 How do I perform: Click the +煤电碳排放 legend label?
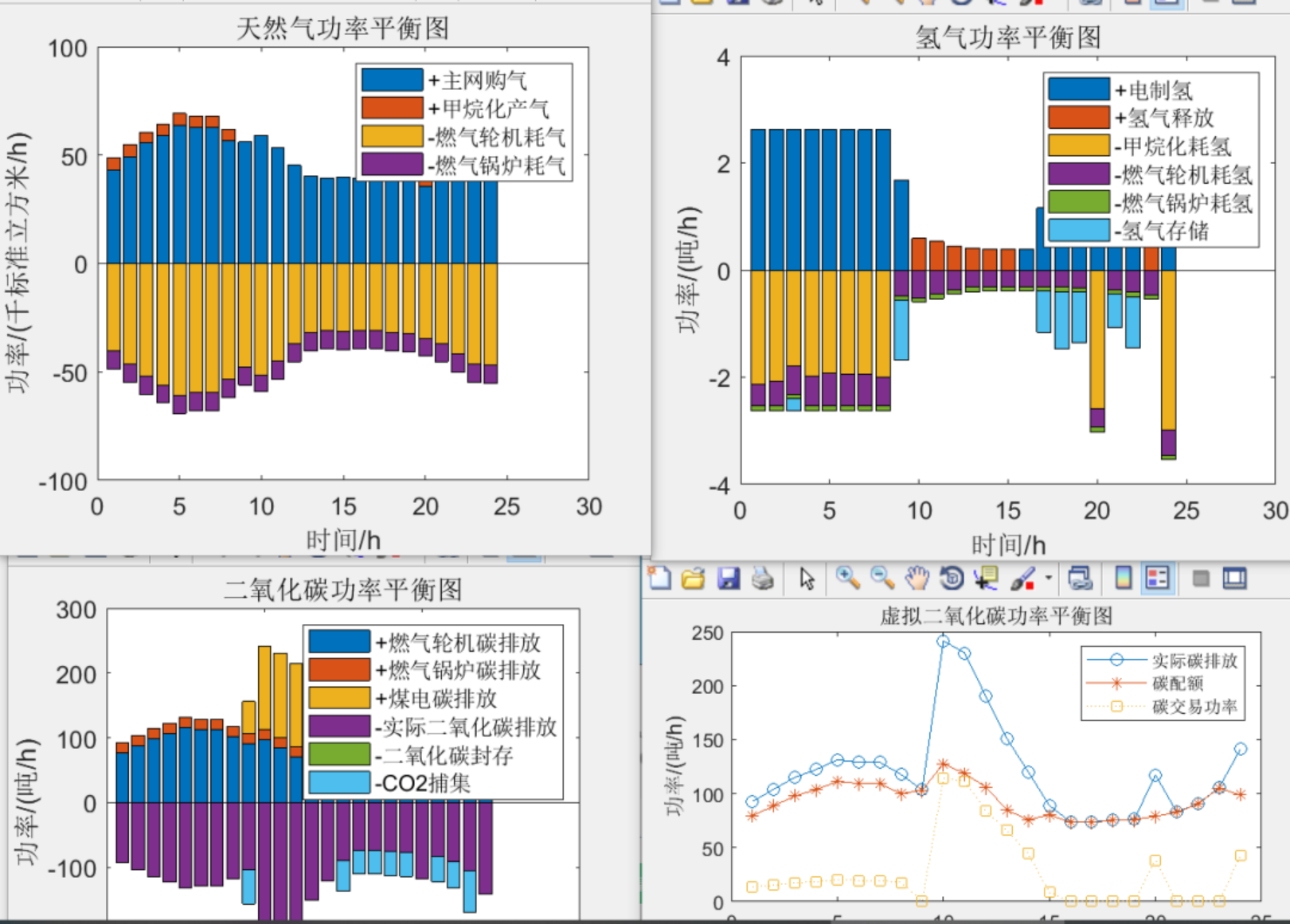(x=436, y=699)
